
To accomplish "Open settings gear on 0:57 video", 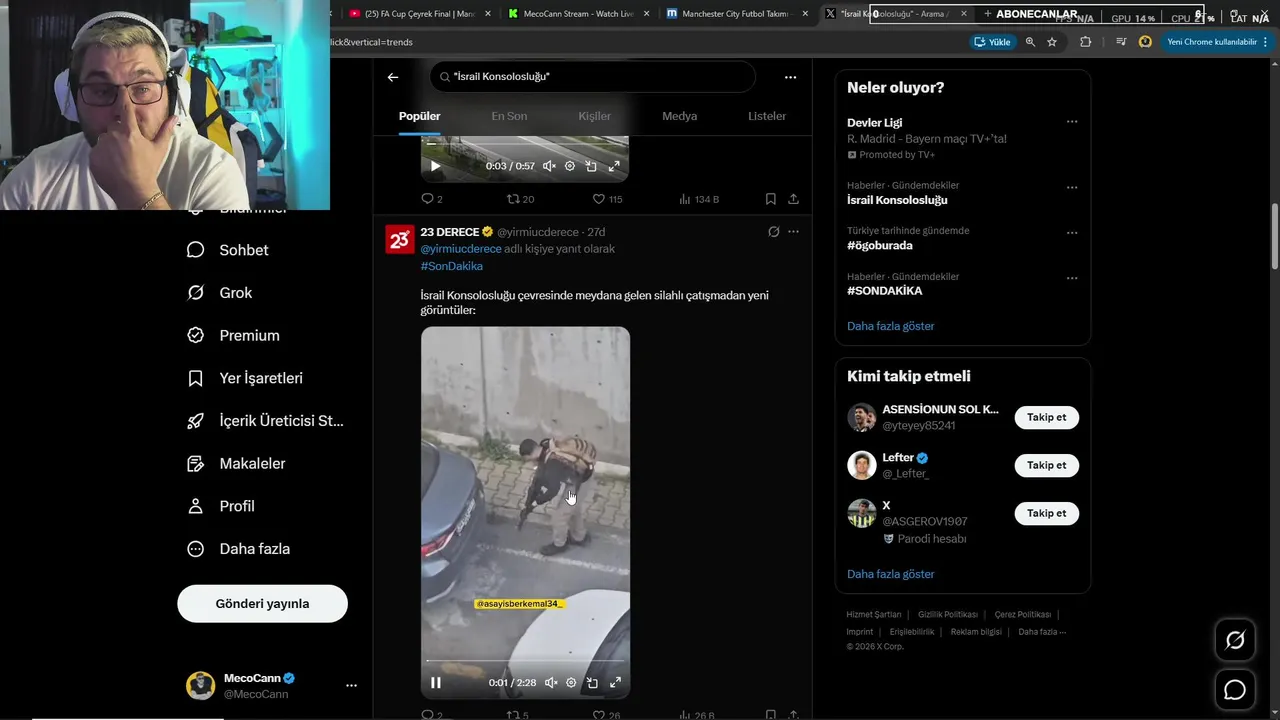I will 570,166.
